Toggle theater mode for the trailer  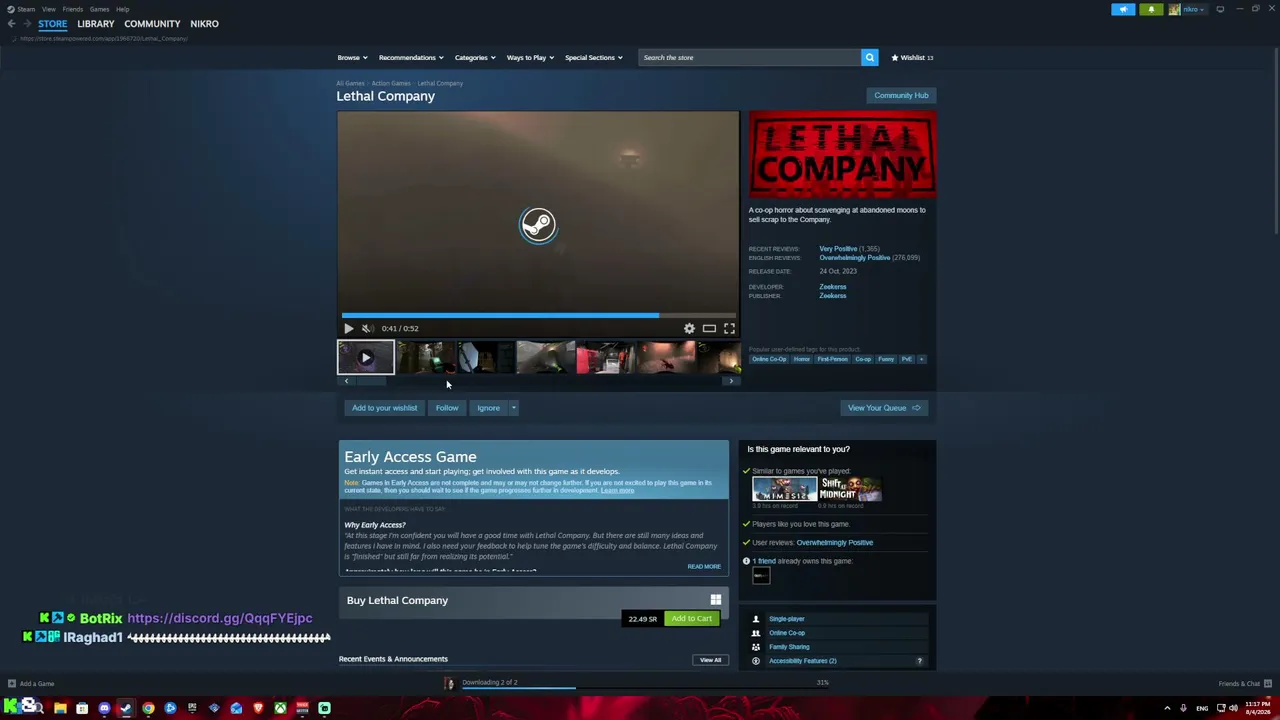click(709, 328)
